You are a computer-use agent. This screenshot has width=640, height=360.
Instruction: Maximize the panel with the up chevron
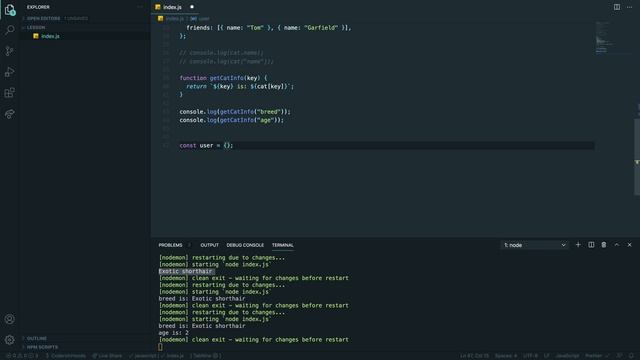click(x=617, y=245)
